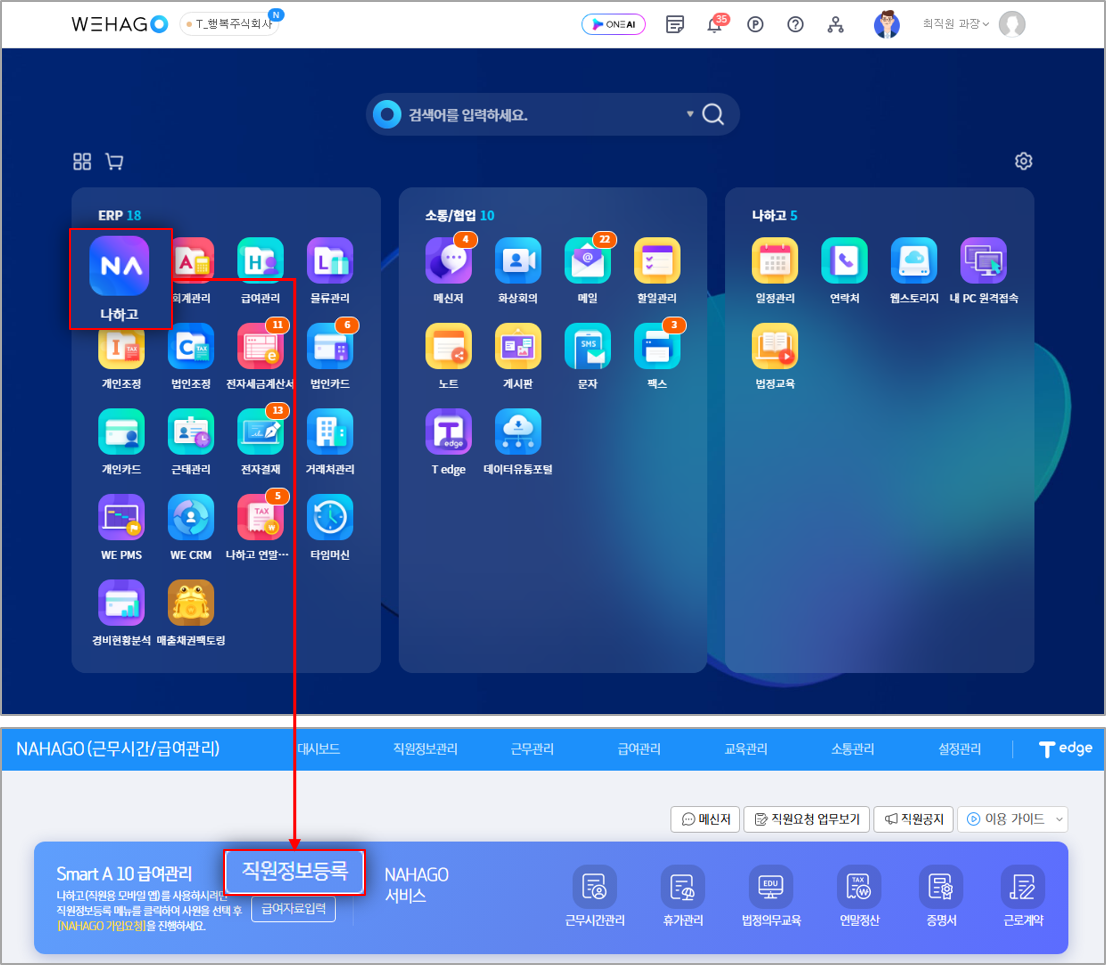Switch to app grid view
Image resolution: width=1106 pixels, height=965 pixels.
[x=82, y=162]
